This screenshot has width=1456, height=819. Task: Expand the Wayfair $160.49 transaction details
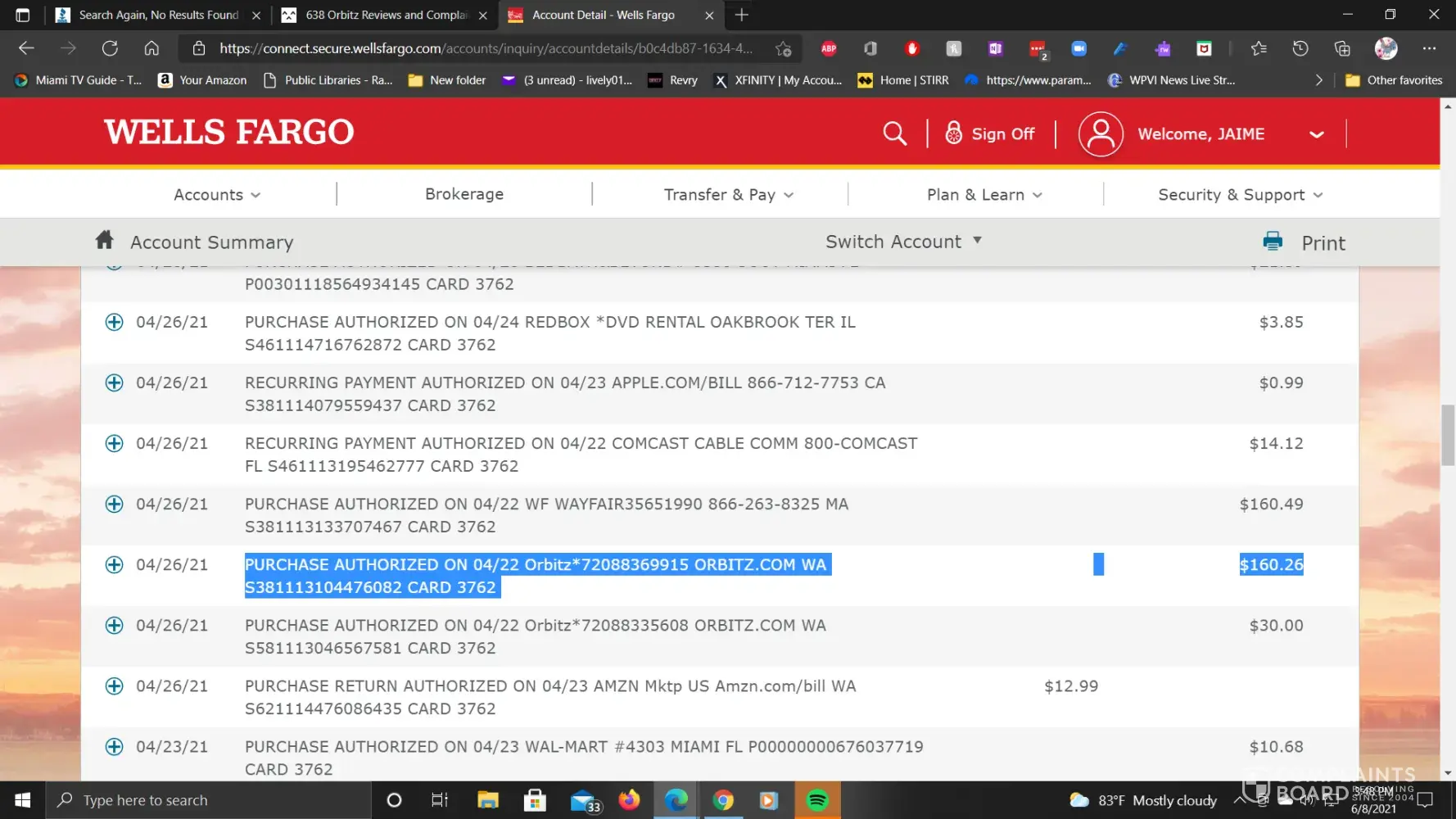pyautogui.click(x=115, y=505)
